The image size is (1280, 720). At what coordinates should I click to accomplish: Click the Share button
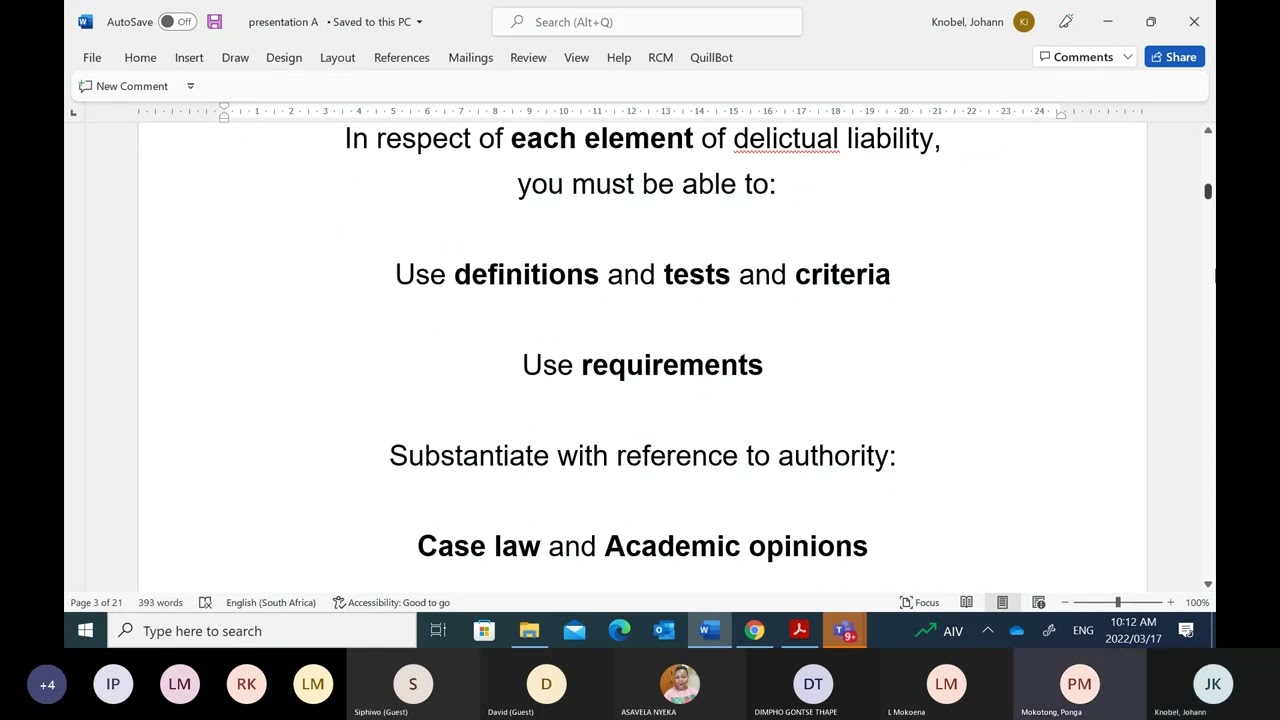click(x=1174, y=57)
